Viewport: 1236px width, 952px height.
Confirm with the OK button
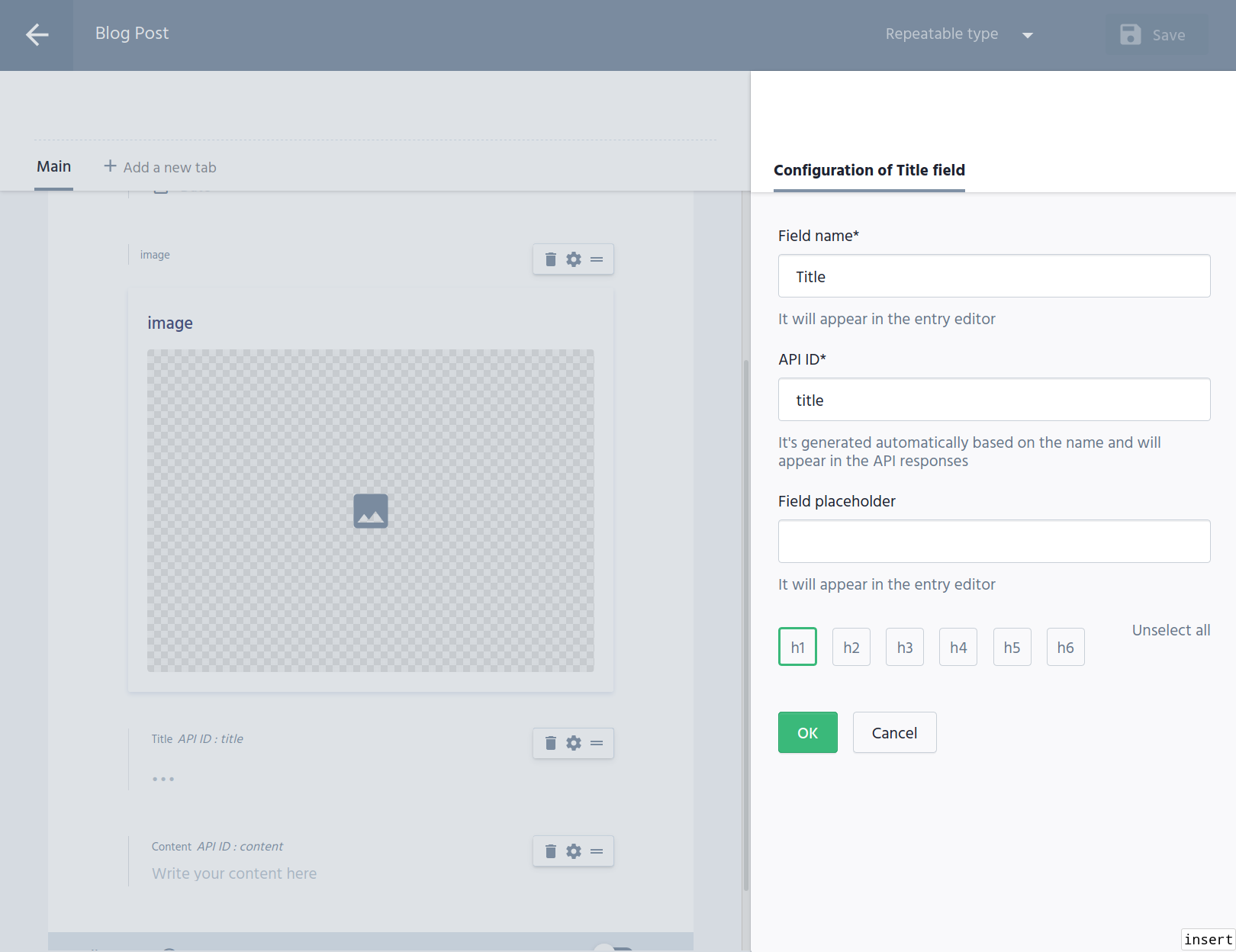[x=808, y=732]
